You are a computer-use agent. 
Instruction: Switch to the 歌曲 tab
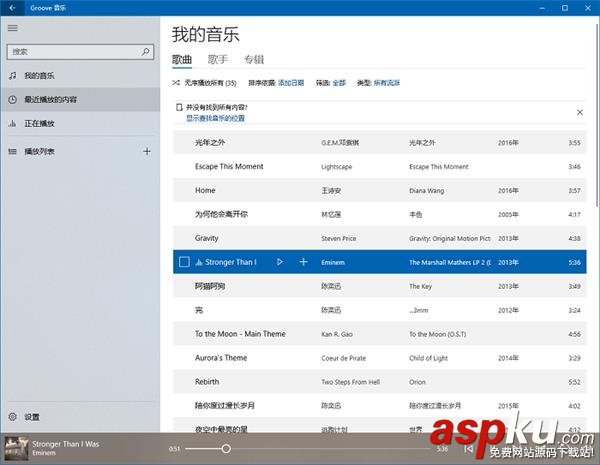[182, 60]
